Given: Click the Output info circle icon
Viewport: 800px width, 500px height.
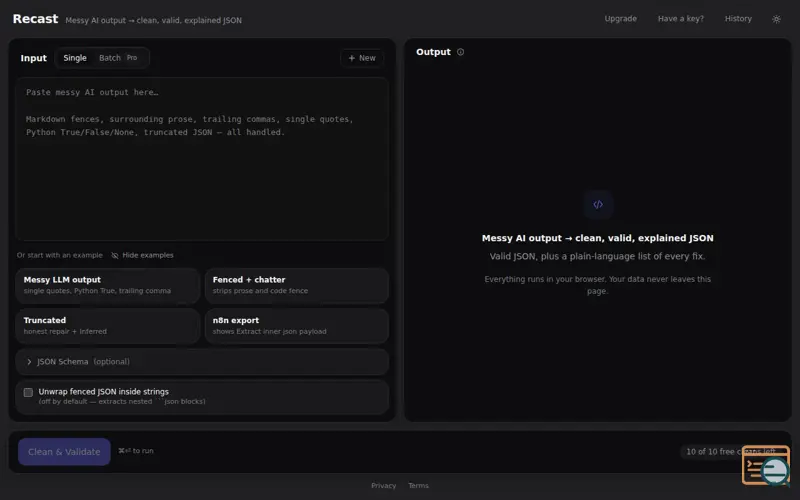Looking at the screenshot, I should click(x=460, y=52).
